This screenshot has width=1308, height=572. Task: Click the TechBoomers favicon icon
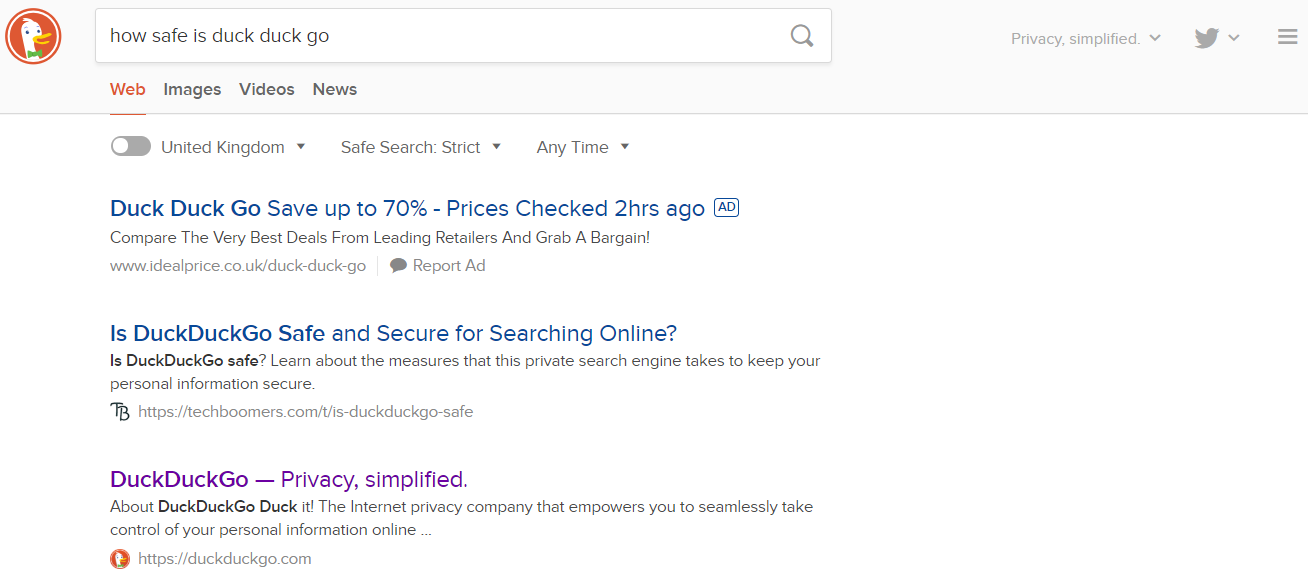(120, 412)
